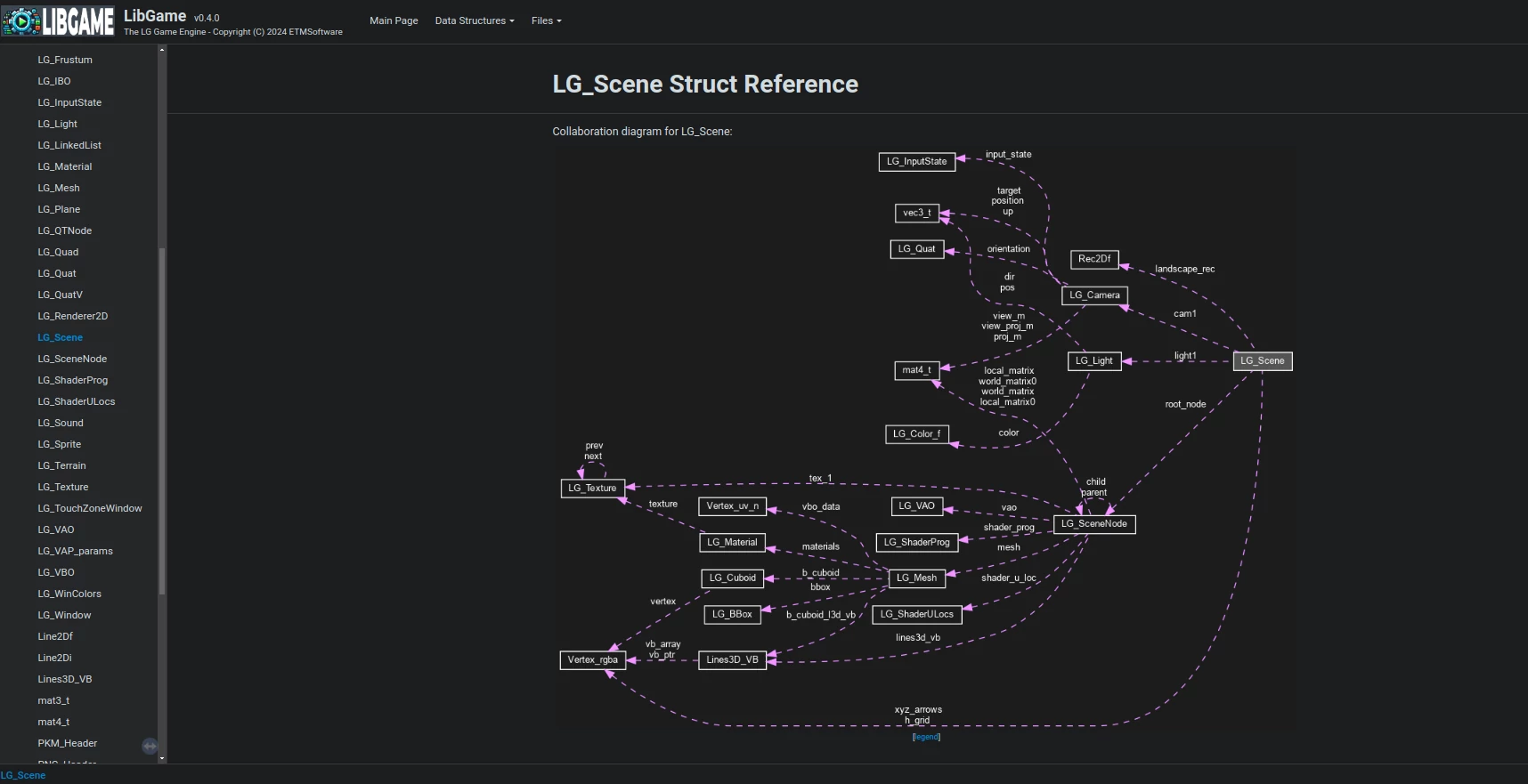Open LG_Light in the sidebar list
Viewport: 1528px width, 784px height.
point(57,124)
